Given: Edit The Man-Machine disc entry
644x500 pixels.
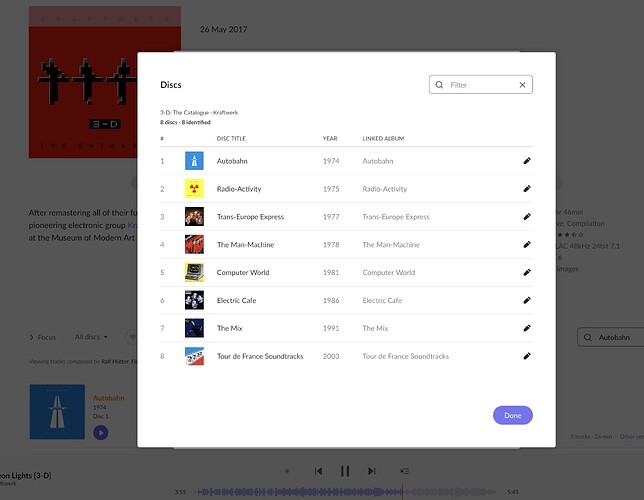Looking at the screenshot, I should [527, 245].
